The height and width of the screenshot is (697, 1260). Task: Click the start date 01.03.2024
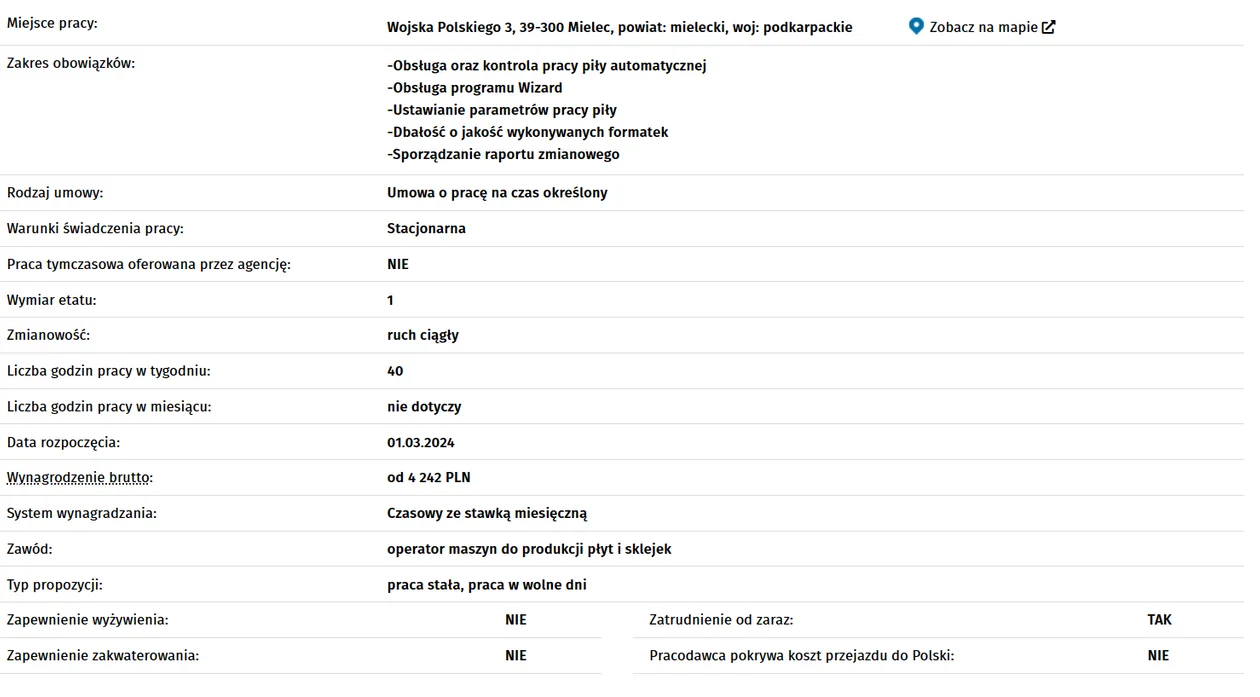click(421, 442)
